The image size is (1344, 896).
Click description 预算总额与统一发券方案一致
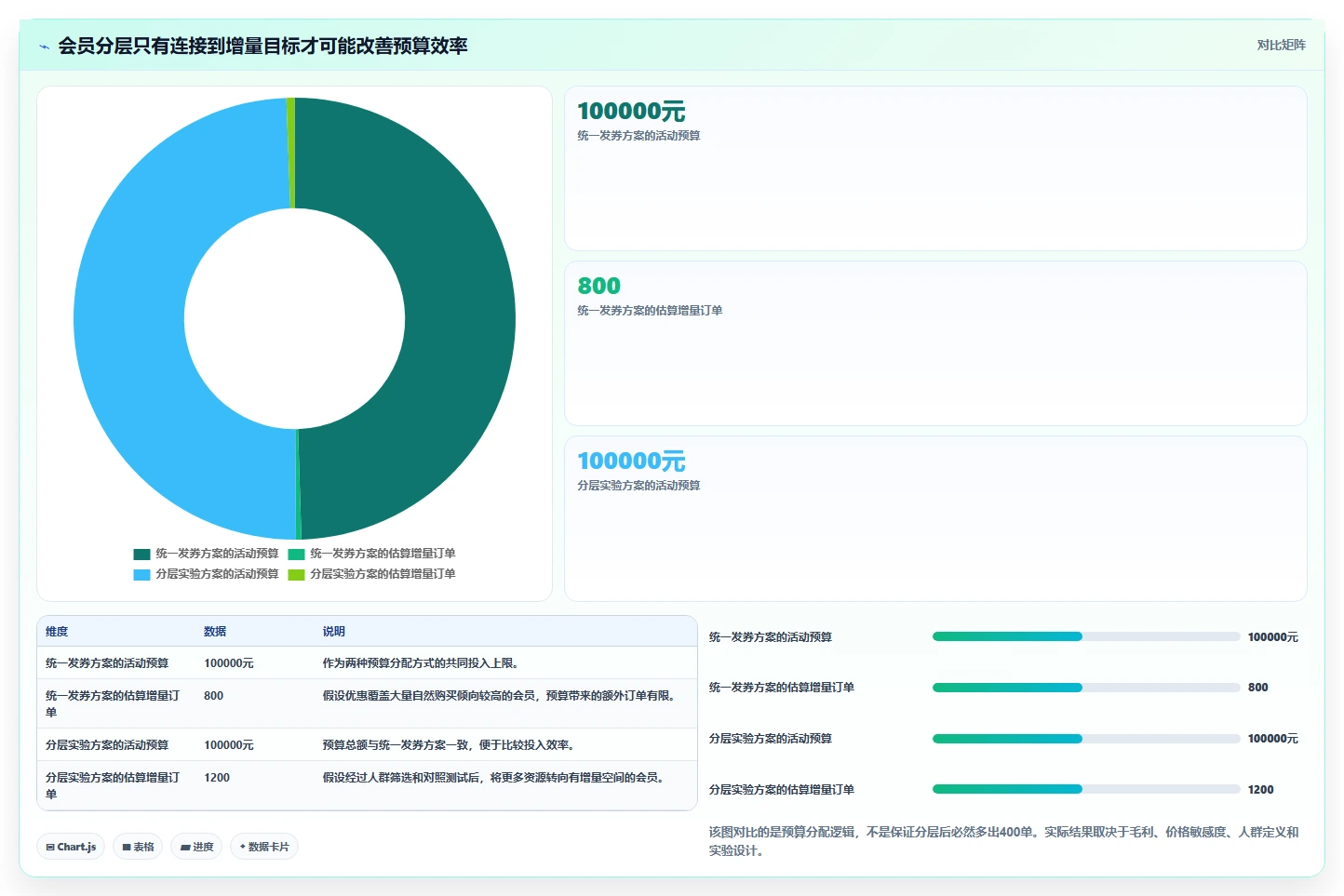tap(449, 745)
